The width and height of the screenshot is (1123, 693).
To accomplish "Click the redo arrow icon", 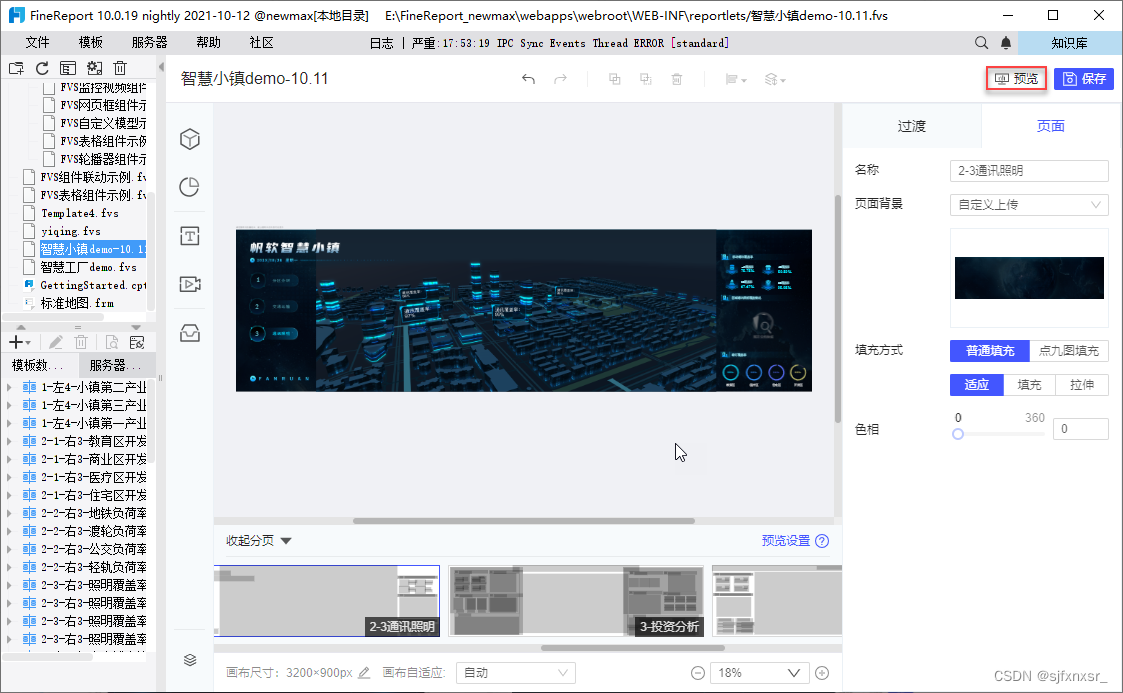I will click(559, 78).
